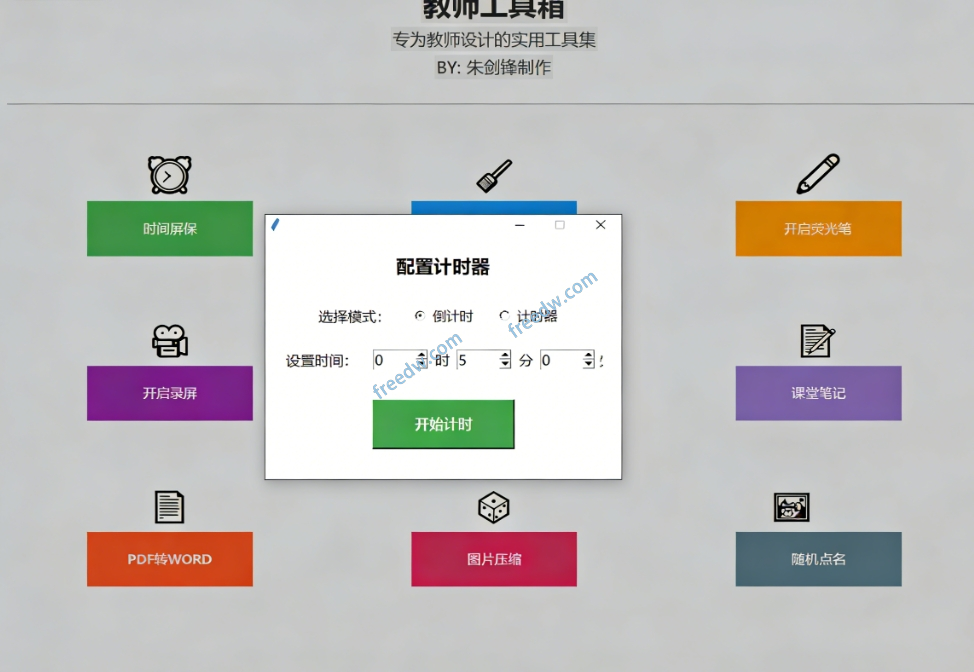
Task: Select the dice icon for image compression
Action: click(493, 506)
